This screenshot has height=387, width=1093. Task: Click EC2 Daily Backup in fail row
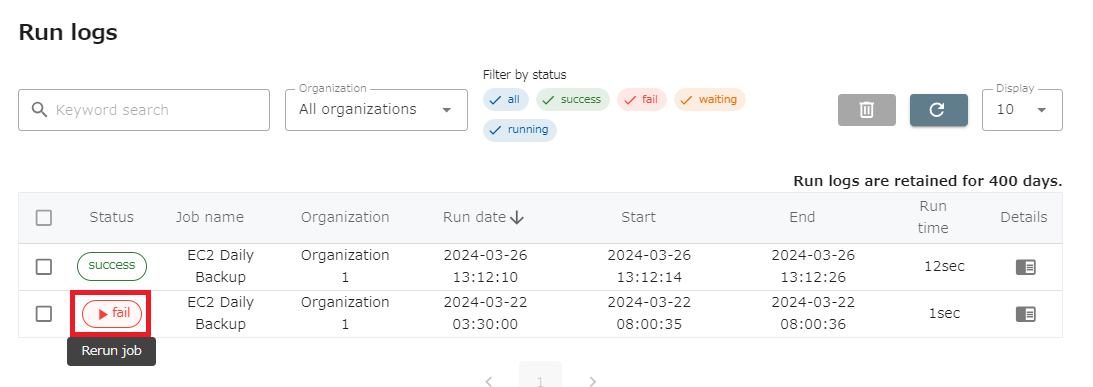click(220, 314)
